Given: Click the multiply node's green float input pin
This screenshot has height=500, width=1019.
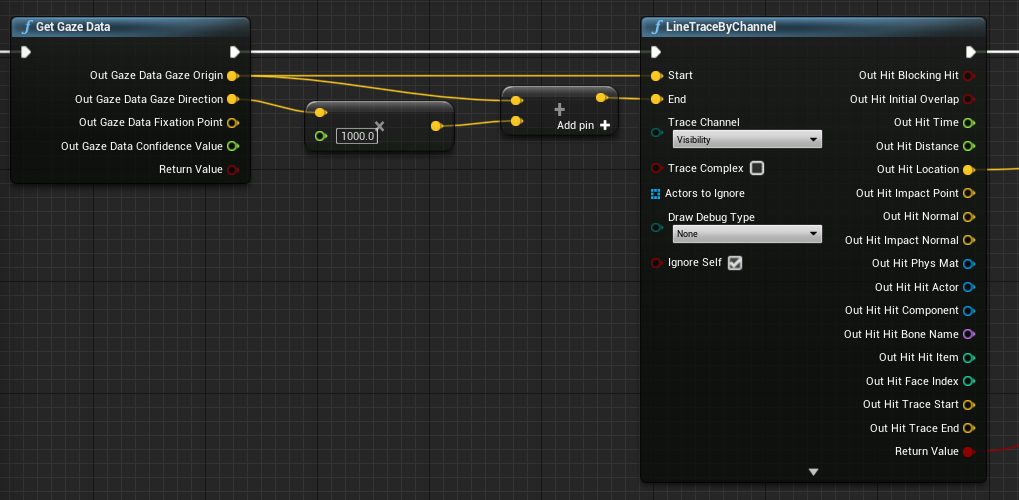Looking at the screenshot, I should click(320, 136).
